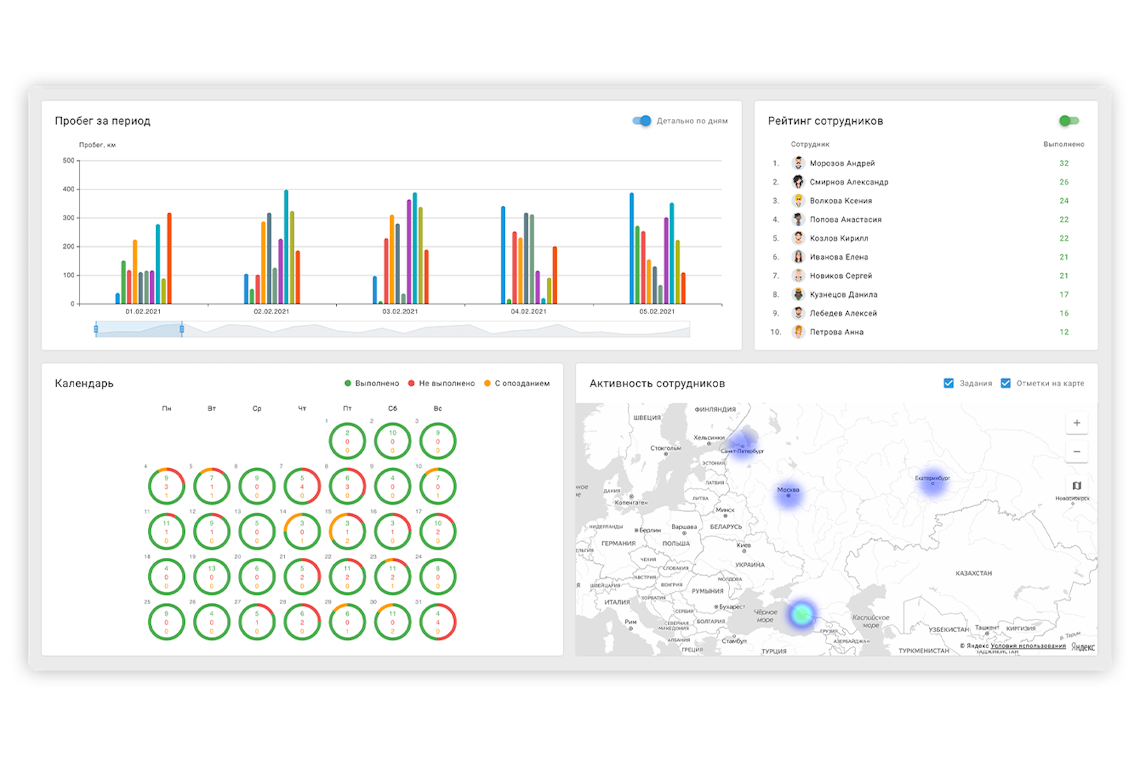Viewport: 1140px width, 758px height.
Task: Toggle the Детально по дням switch
Action: (x=642, y=121)
